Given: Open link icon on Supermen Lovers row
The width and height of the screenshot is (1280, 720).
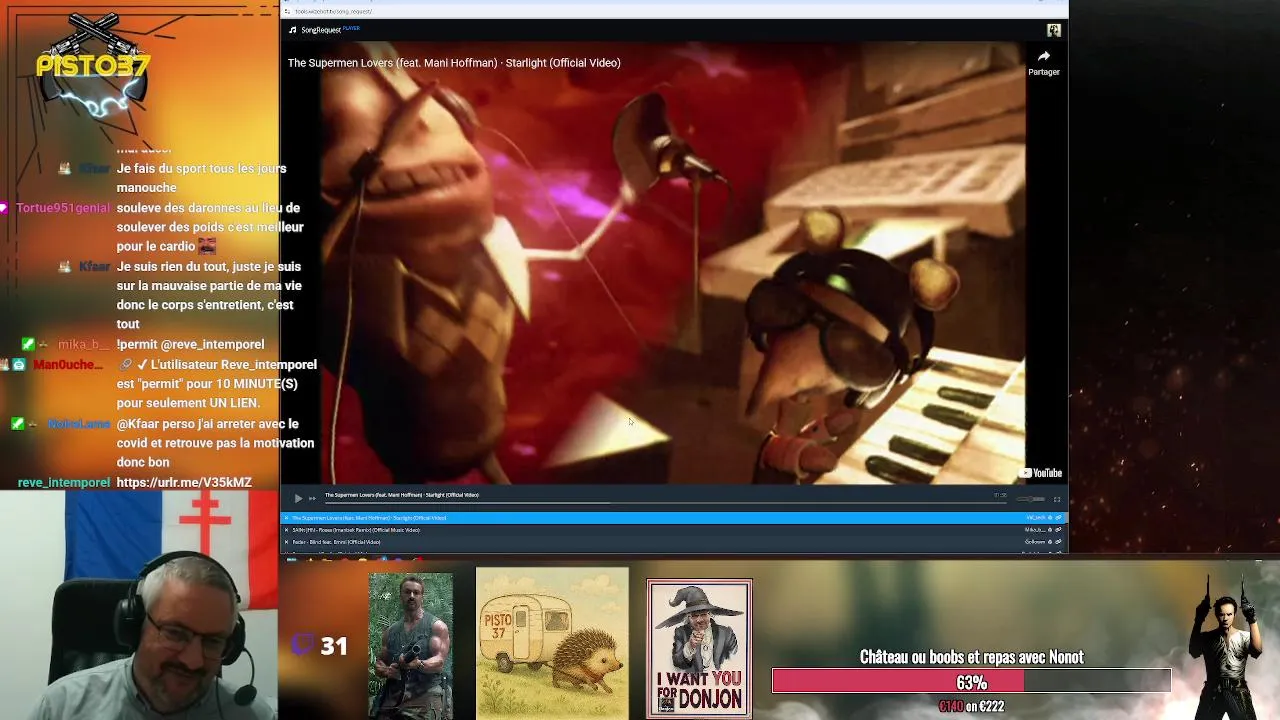Looking at the screenshot, I should click(1058, 518).
